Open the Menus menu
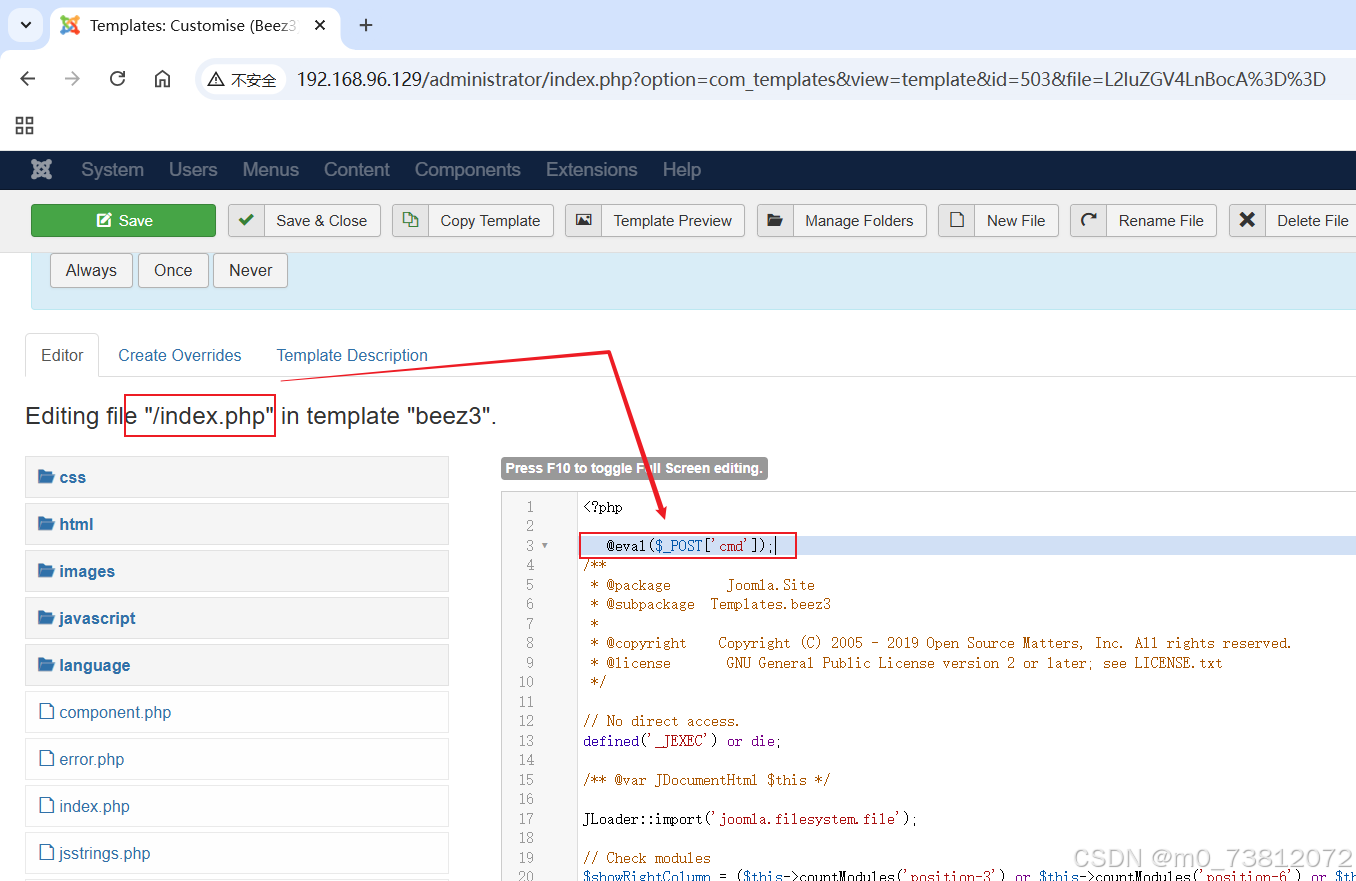The image size is (1356, 881). (x=271, y=169)
